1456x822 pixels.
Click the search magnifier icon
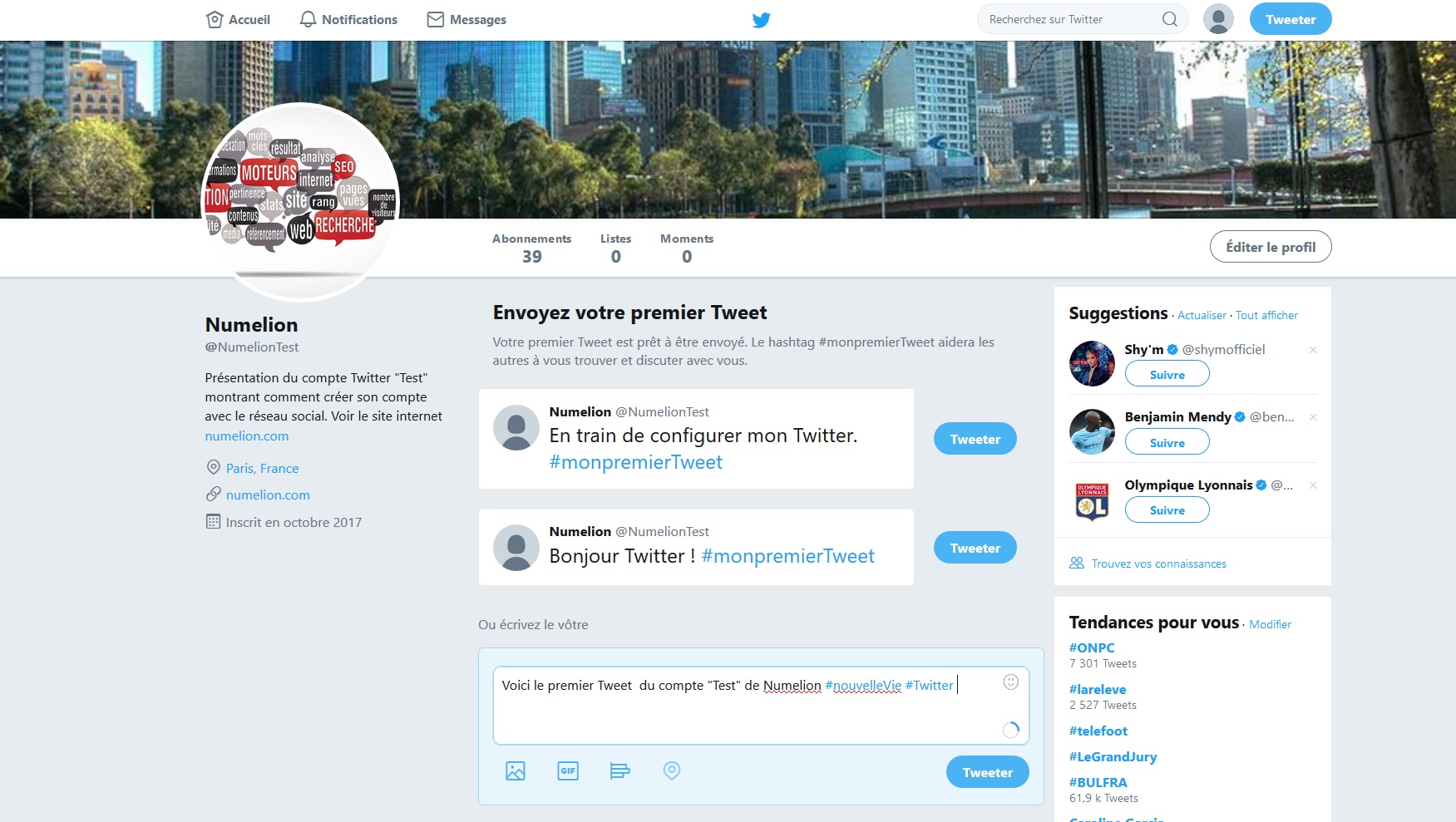1169,19
